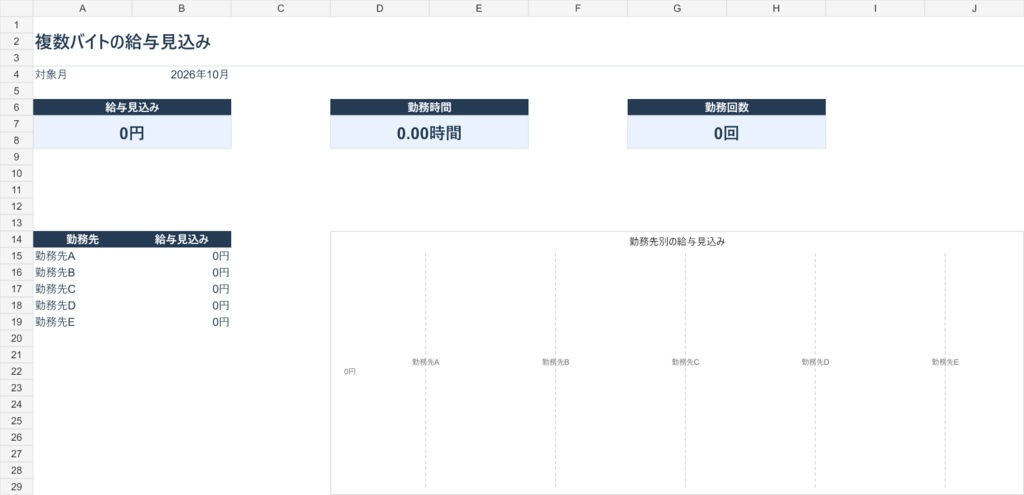Click the 勤務先E chart axis label
The width and height of the screenshot is (1024, 495).
945,362
